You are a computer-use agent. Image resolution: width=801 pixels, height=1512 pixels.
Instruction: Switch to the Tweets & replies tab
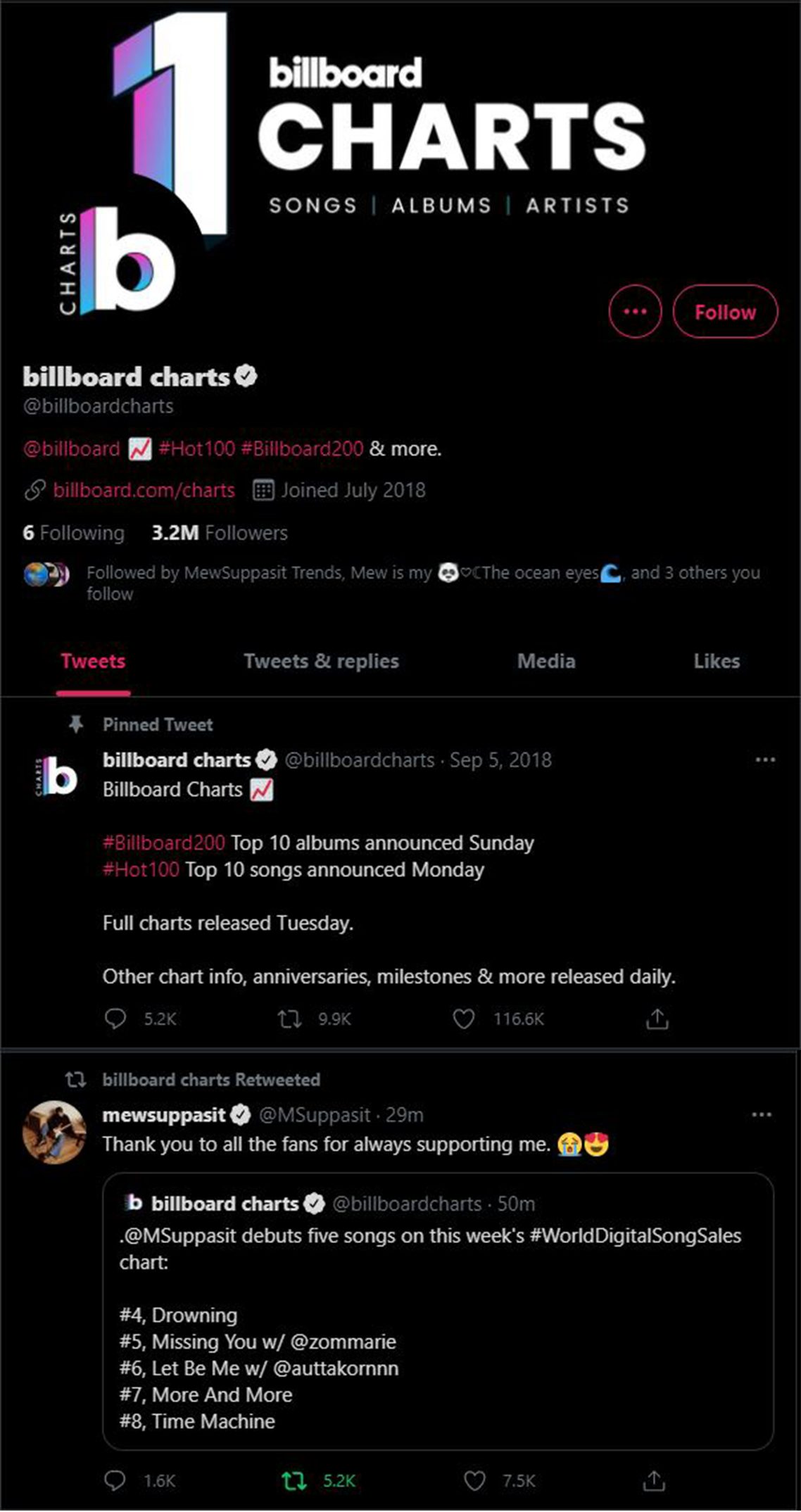321,661
